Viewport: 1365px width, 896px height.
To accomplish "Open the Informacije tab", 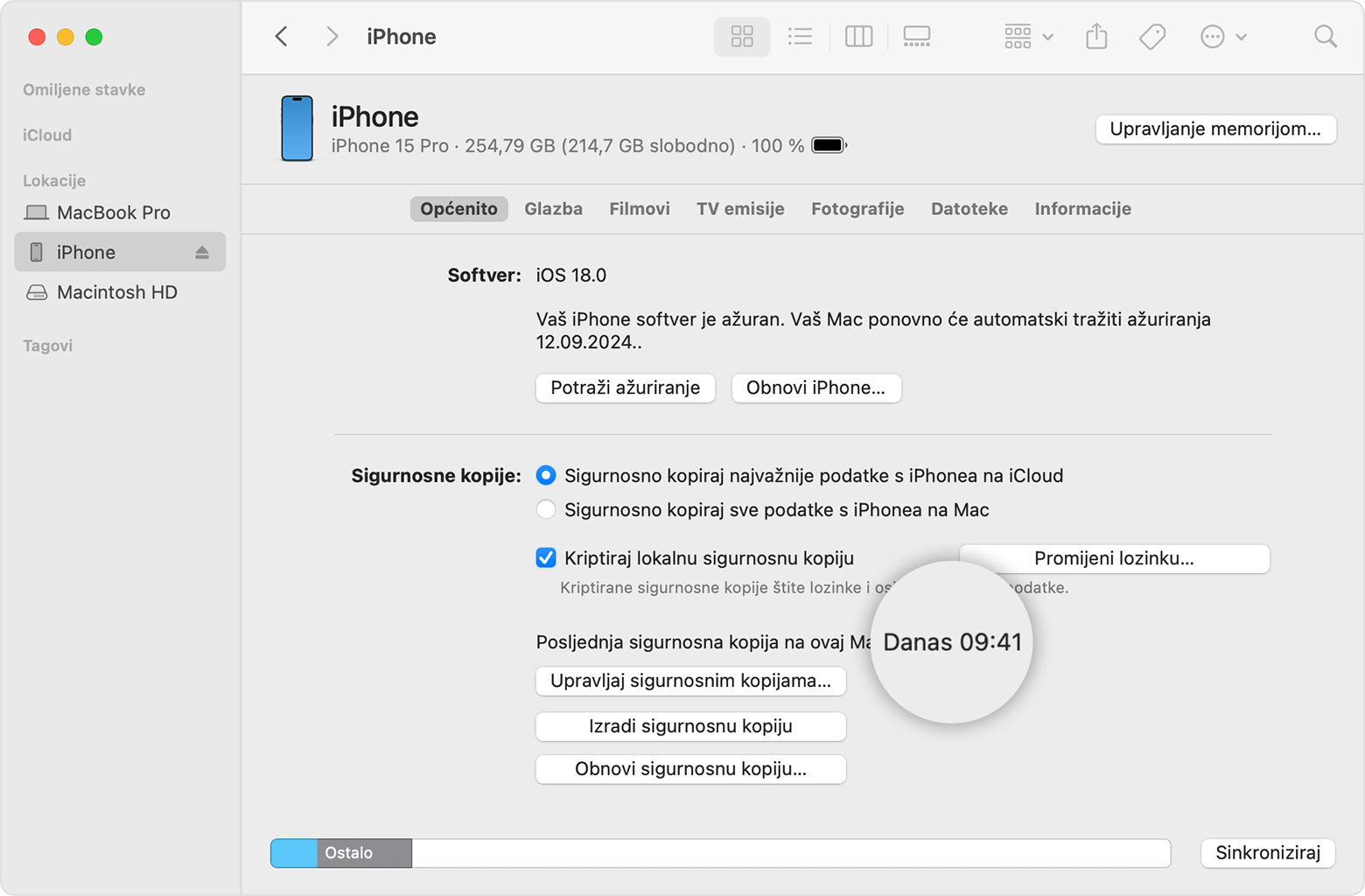I will tap(1082, 208).
